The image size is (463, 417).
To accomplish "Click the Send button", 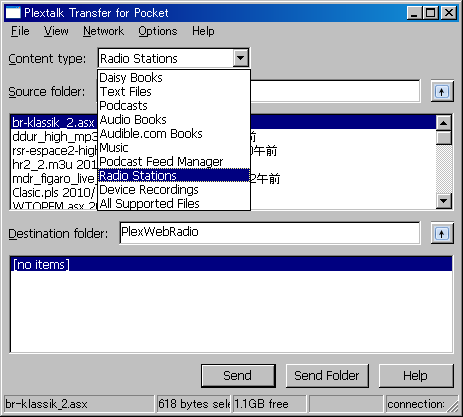I will pyautogui.click(x=238, y=376).
